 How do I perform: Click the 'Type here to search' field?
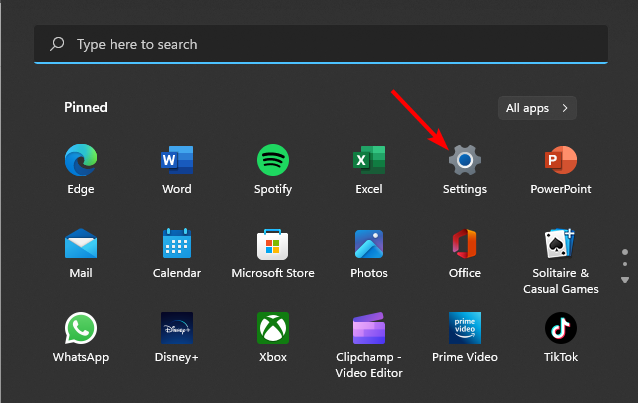click(x=321, y=44)
